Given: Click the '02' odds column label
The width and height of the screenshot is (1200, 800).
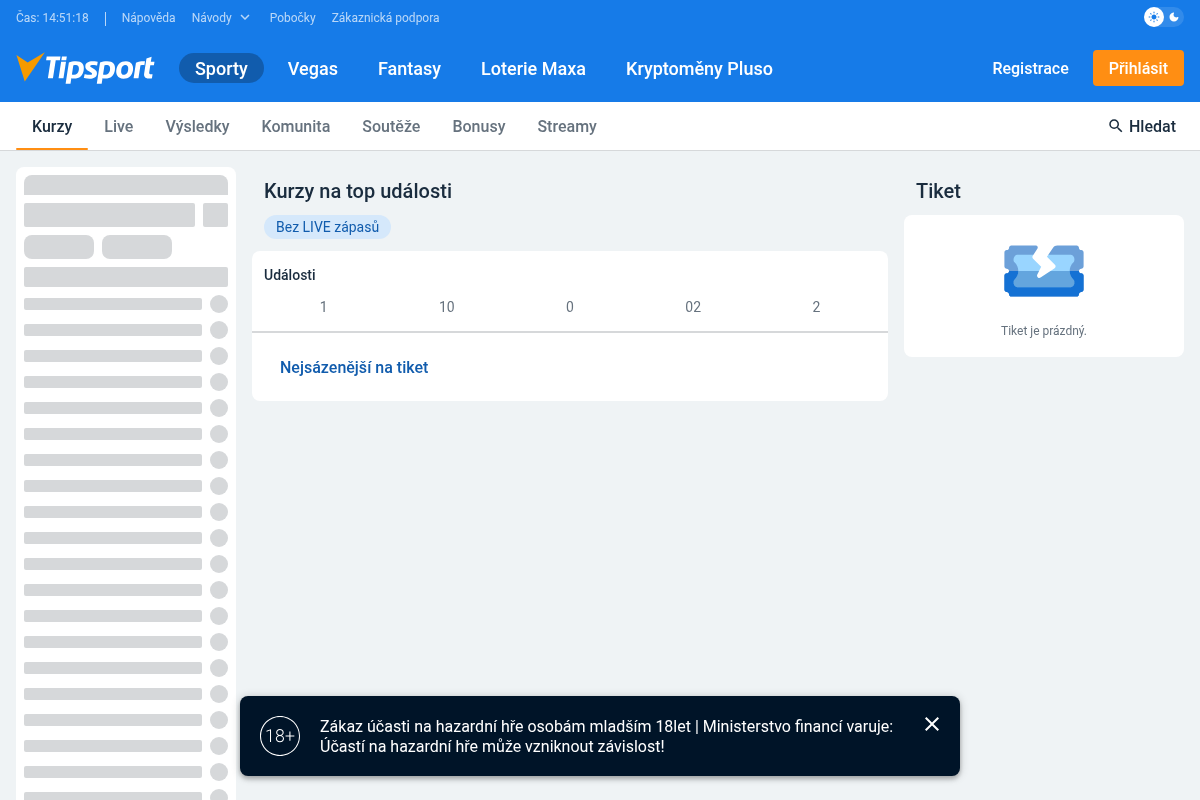Looking at the screenshot, I should point(693,307).
